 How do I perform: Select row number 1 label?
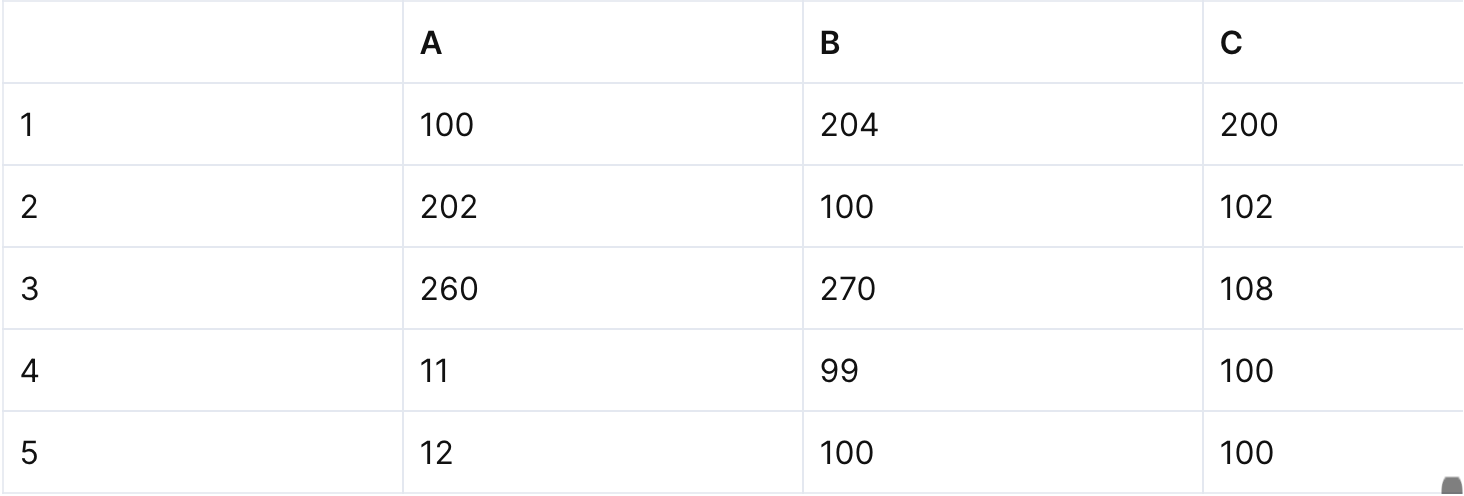point(202,125)
